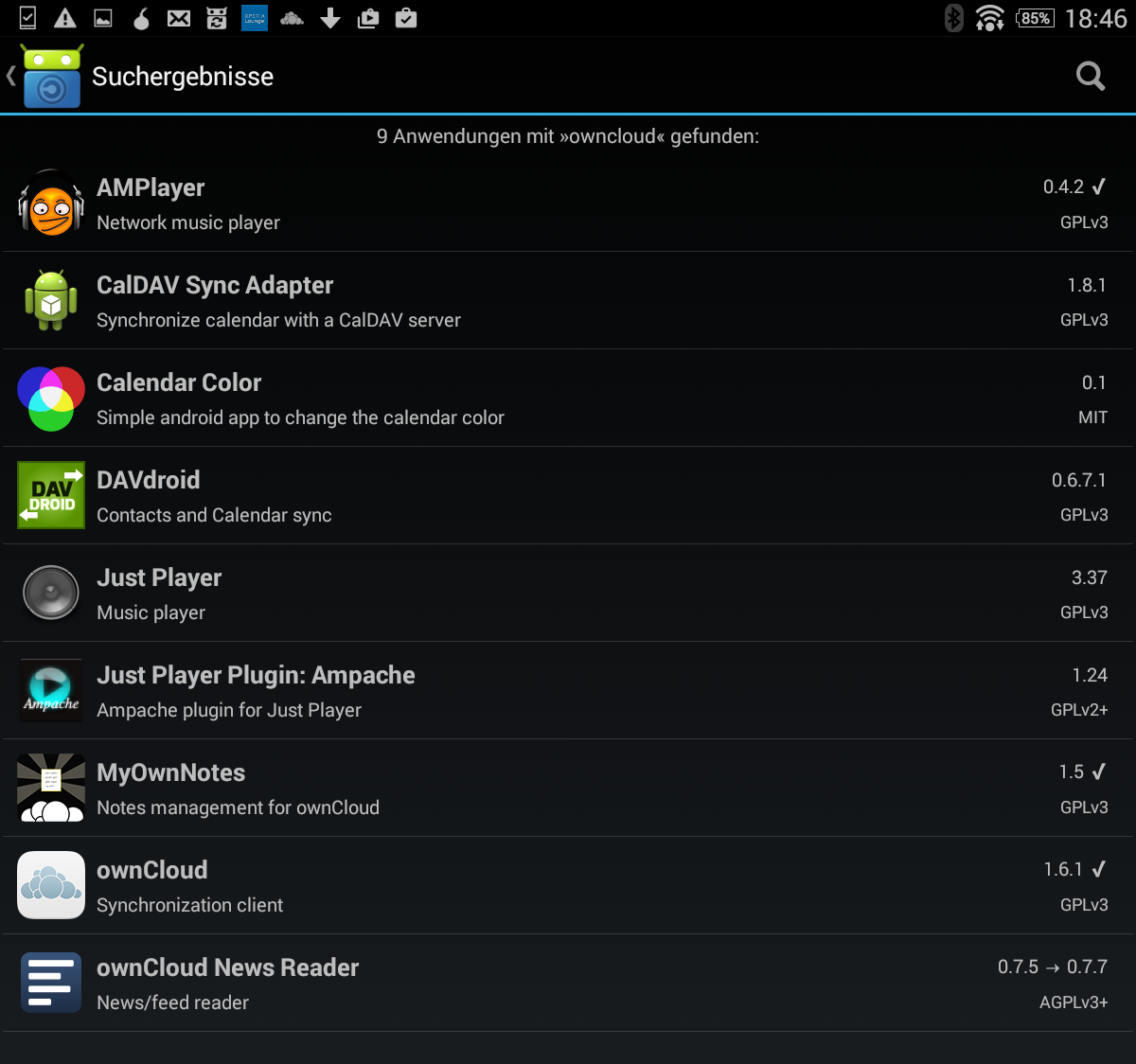Tap the shopping bag checkmark notification

pyautogui.click(x=406, y=18)
